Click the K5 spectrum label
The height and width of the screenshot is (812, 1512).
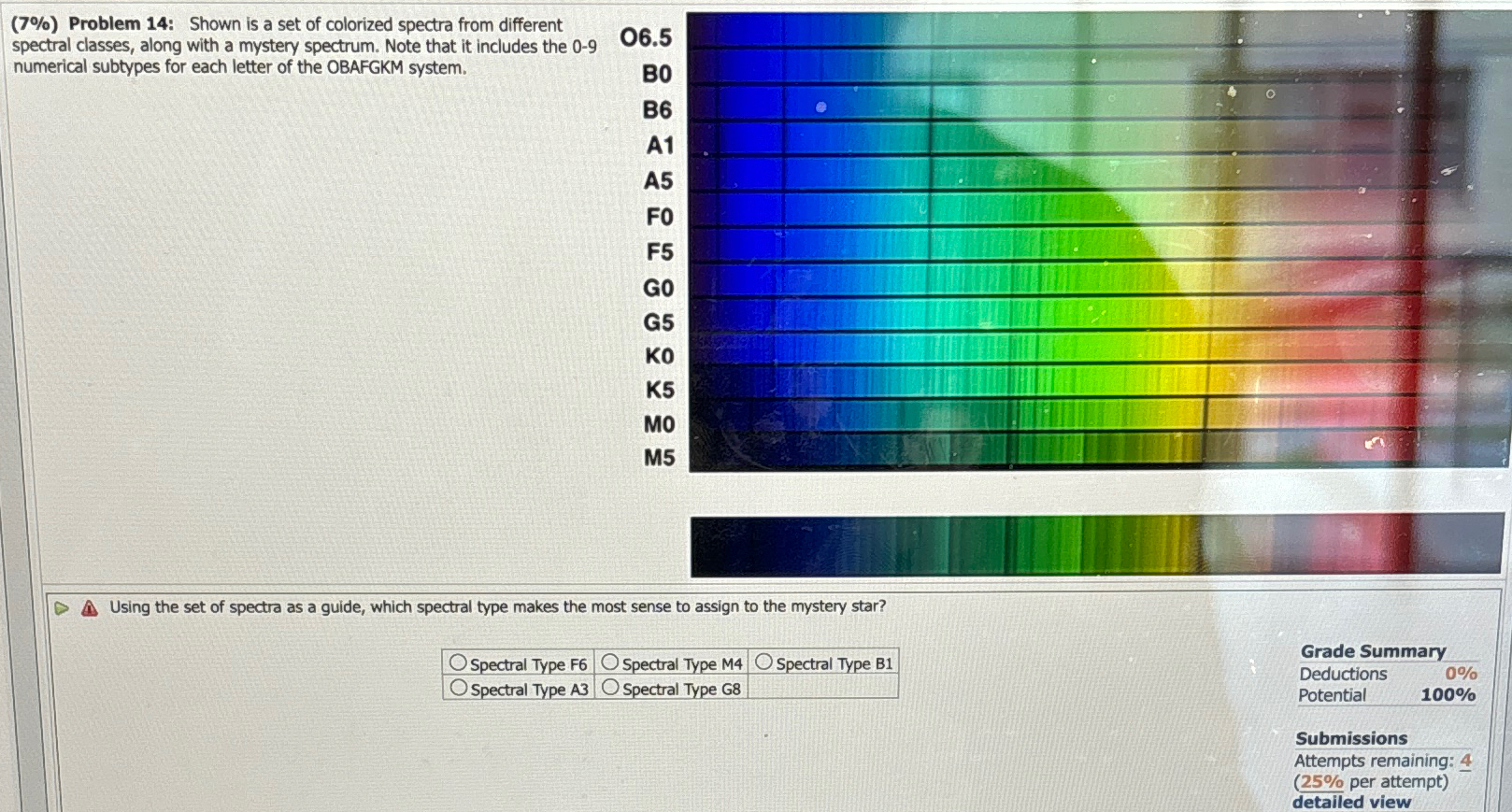[660, 390]
